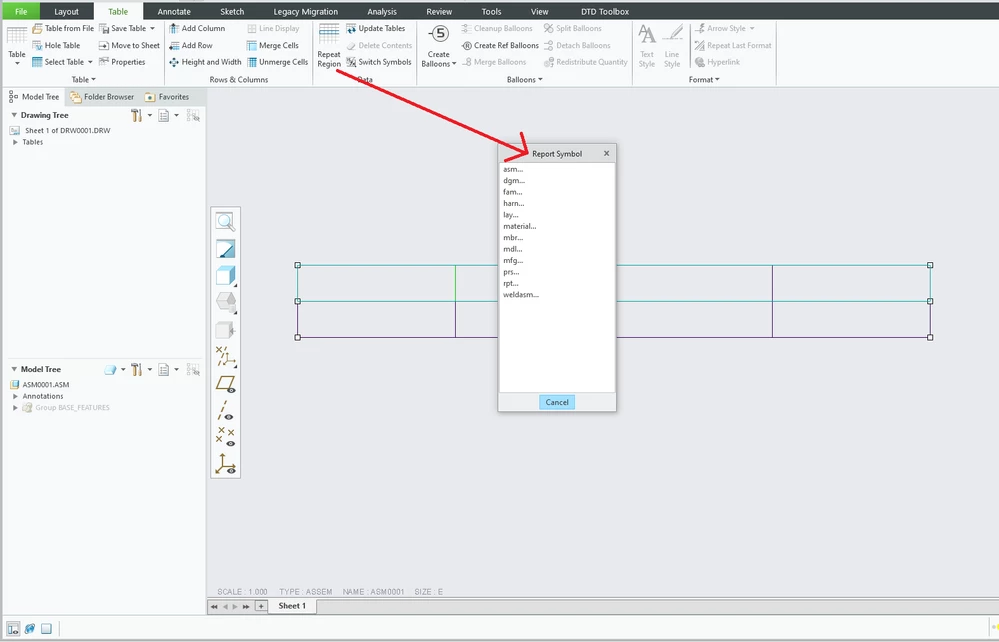
Task: Click Unmerge Cells
Action: [x=278, y=62]
